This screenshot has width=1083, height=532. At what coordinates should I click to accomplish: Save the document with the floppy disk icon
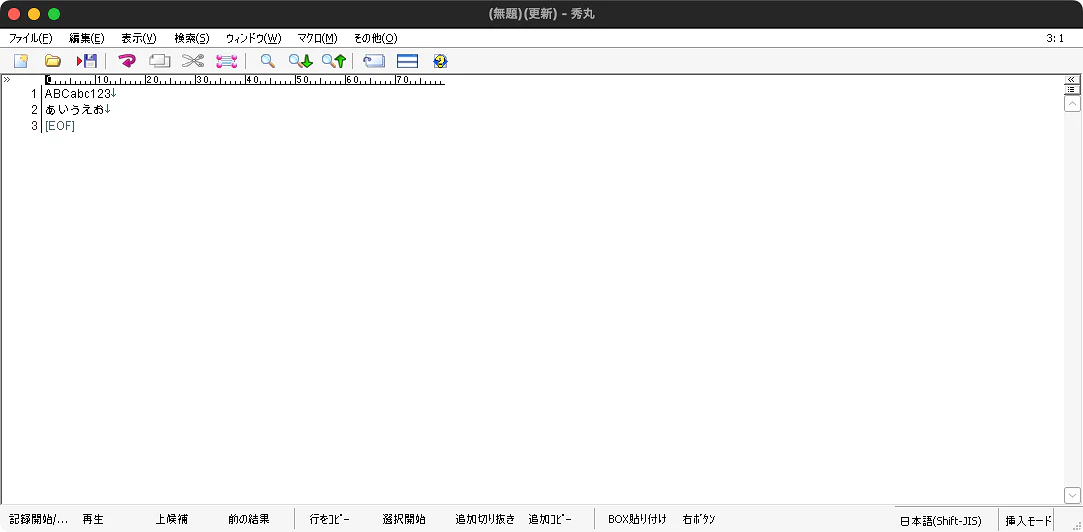[x=87, y=61]
